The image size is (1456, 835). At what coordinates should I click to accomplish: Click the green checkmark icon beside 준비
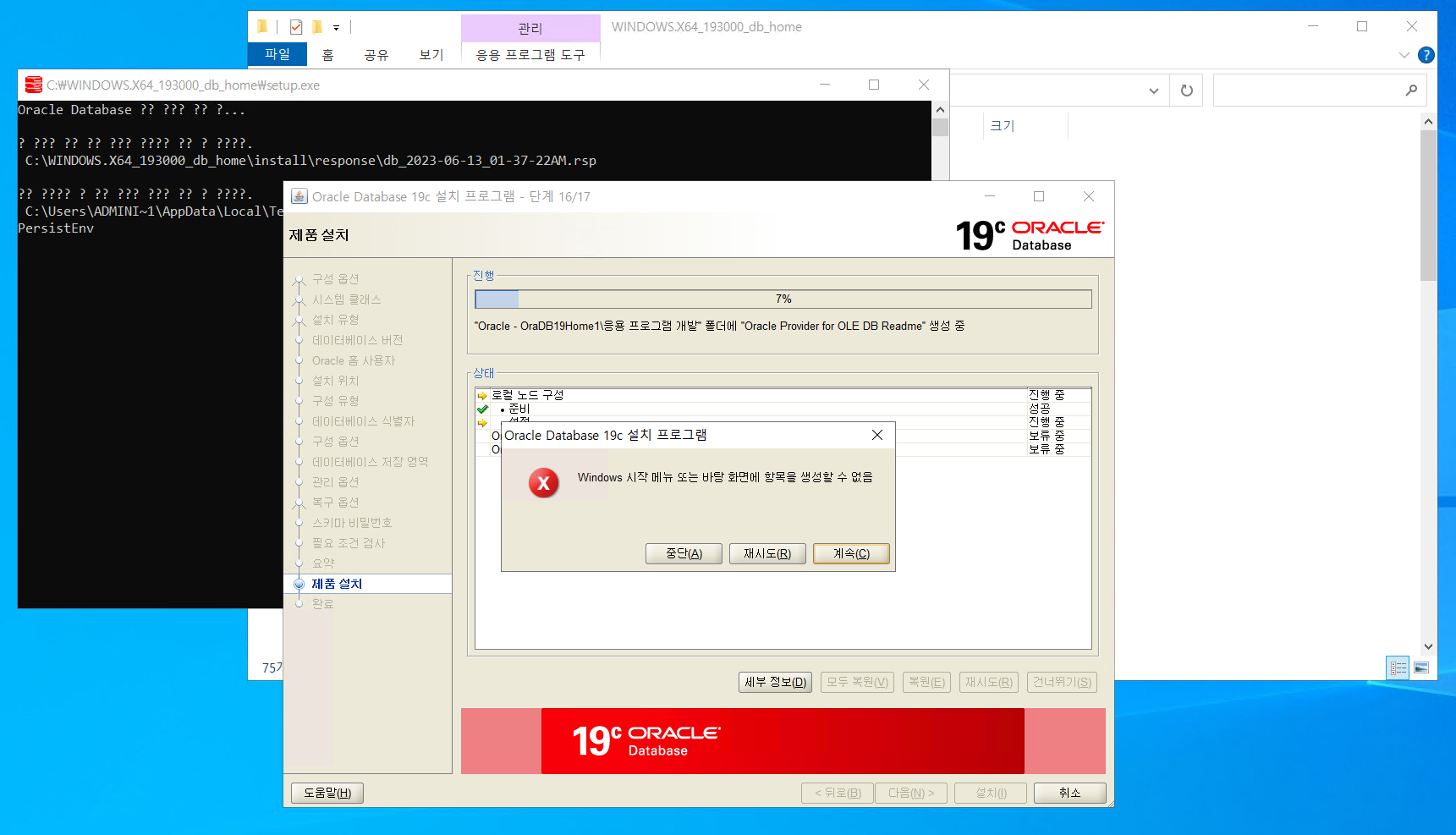[482, 409]
